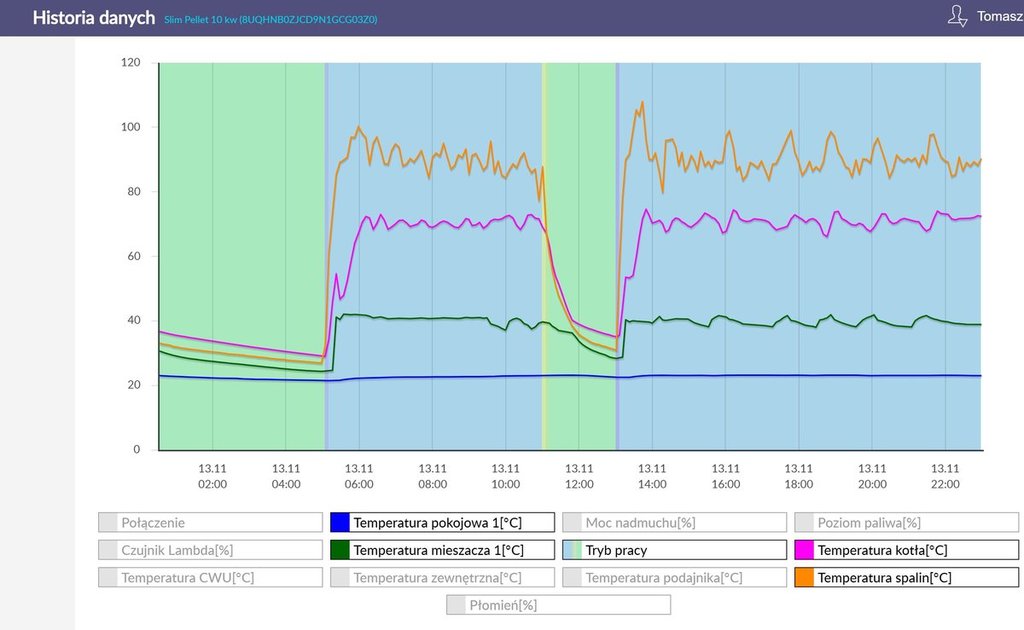The height and width of the screenshot is (630, 1024).
Task: Turn on the Moc nadmuchu series
Action: pyautogui.click(x=674, y=522)
